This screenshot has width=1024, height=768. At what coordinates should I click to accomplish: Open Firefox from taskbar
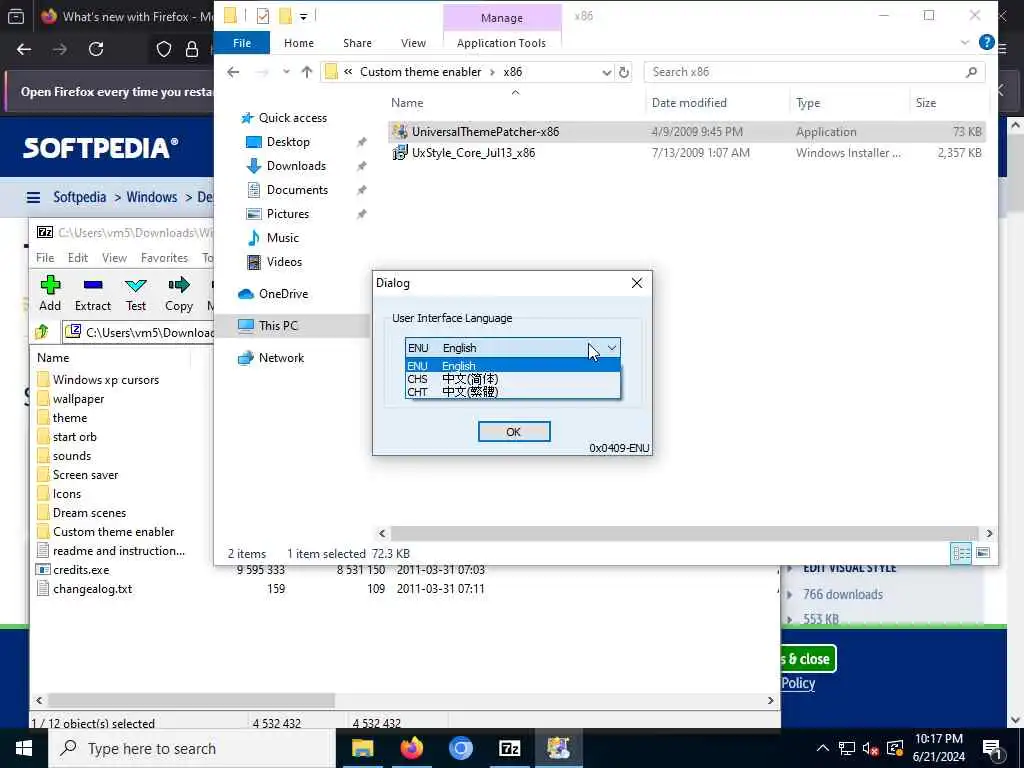412,748
